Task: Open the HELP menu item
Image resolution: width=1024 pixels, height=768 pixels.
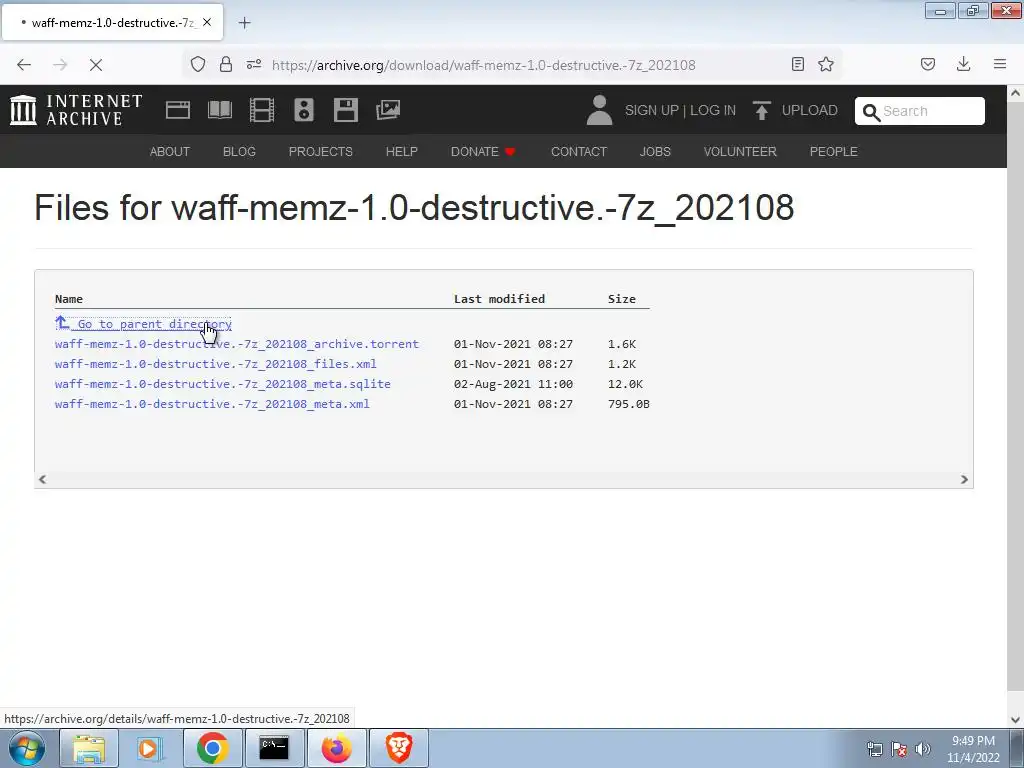Action: tap(402, 152)
